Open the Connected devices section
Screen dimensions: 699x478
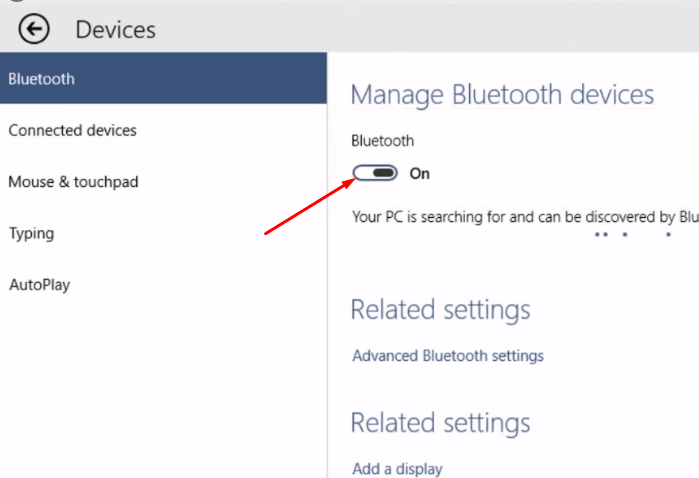pyautogui.click(x=72, y=131)
